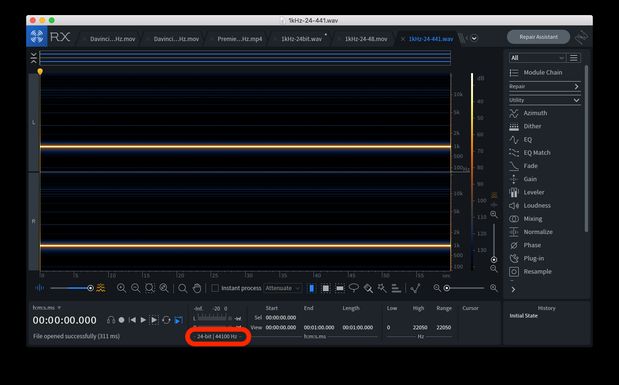This screenshot has height=385, width=619.
Task: Select the Magic Wand tool
Action: tap(382, 288)
